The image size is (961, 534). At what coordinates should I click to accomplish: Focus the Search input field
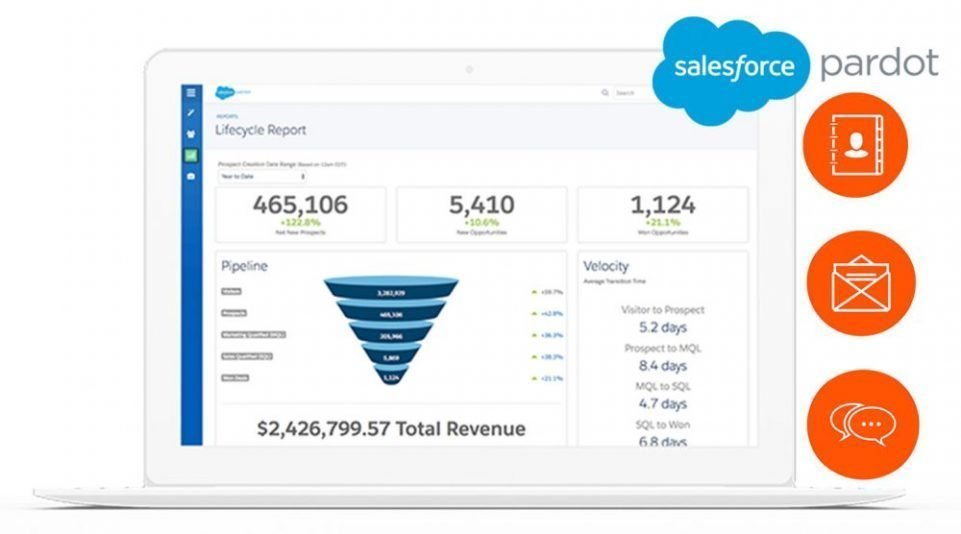(x=631, y=93)
